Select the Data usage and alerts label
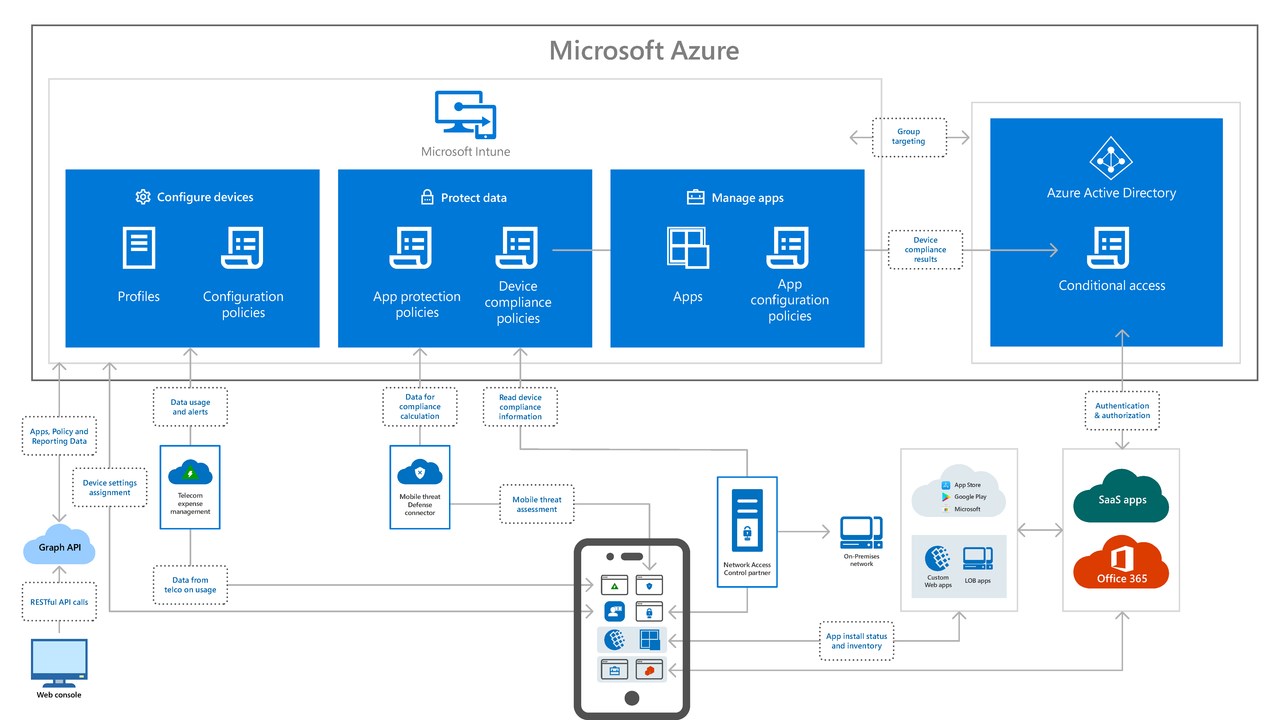The width and height of the screenshot is (1280, 720). click(x=190, y=407)
